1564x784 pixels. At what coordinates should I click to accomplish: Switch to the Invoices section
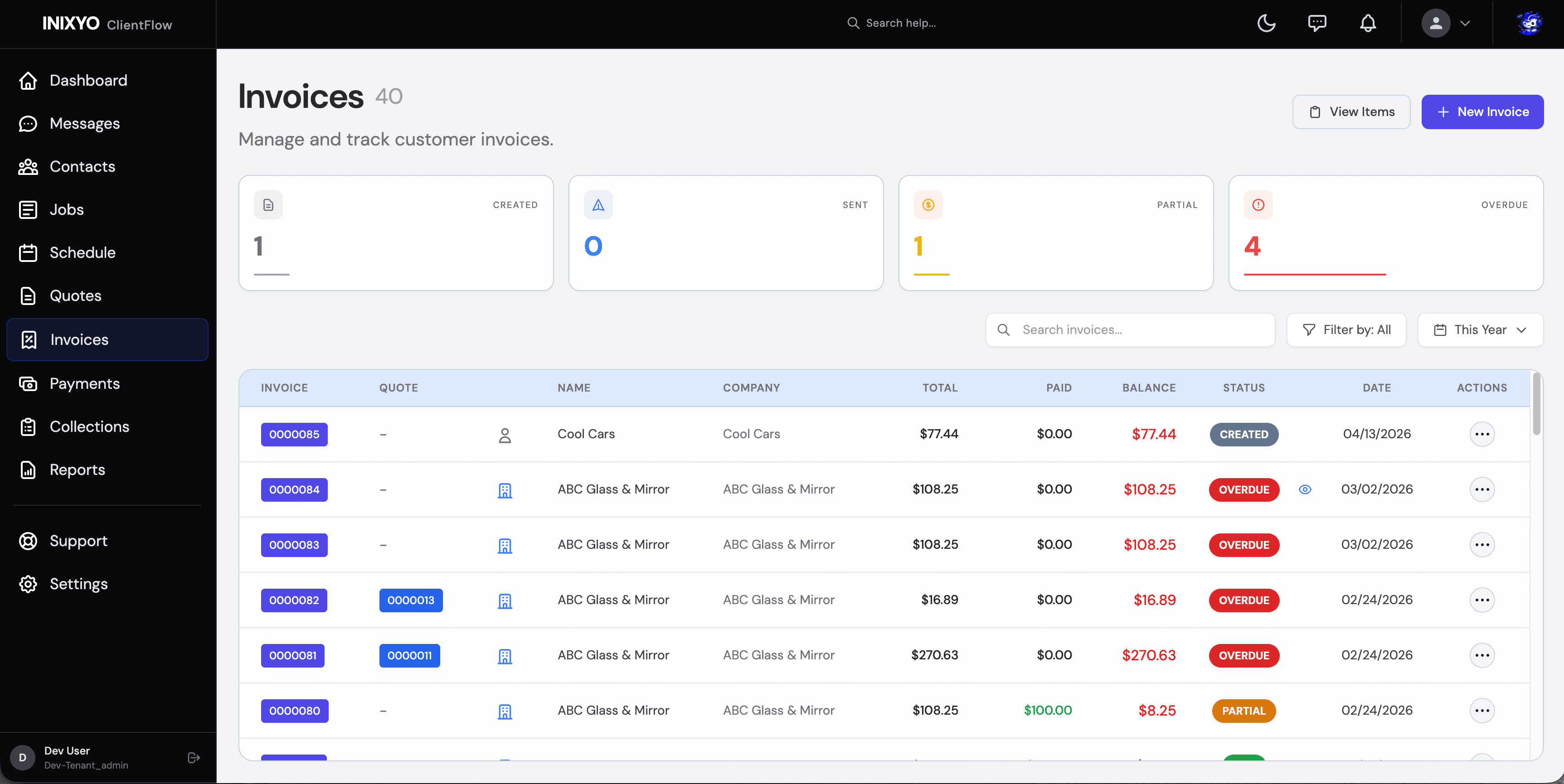[79, 339]
